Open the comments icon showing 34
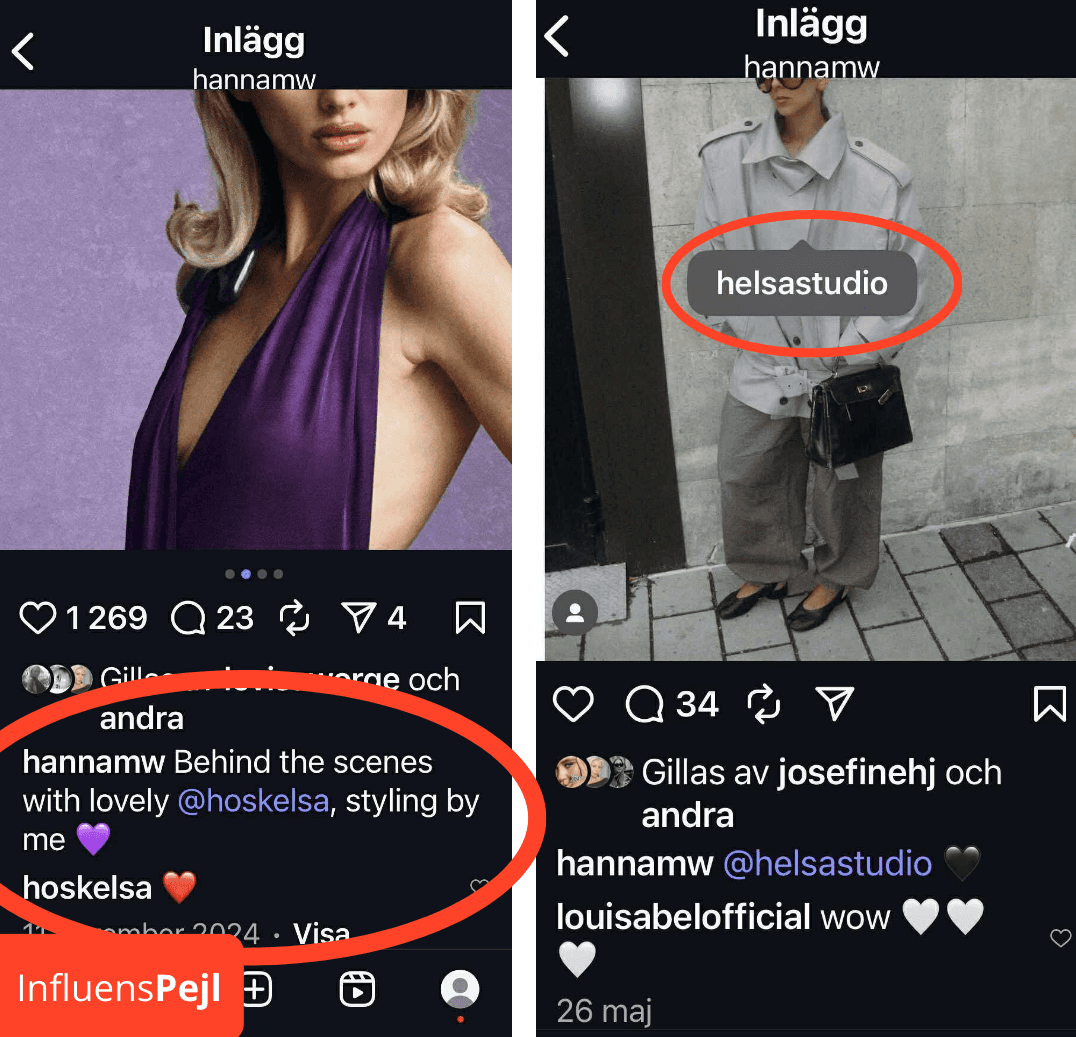 pyautogui.click(x=645, y=704)
